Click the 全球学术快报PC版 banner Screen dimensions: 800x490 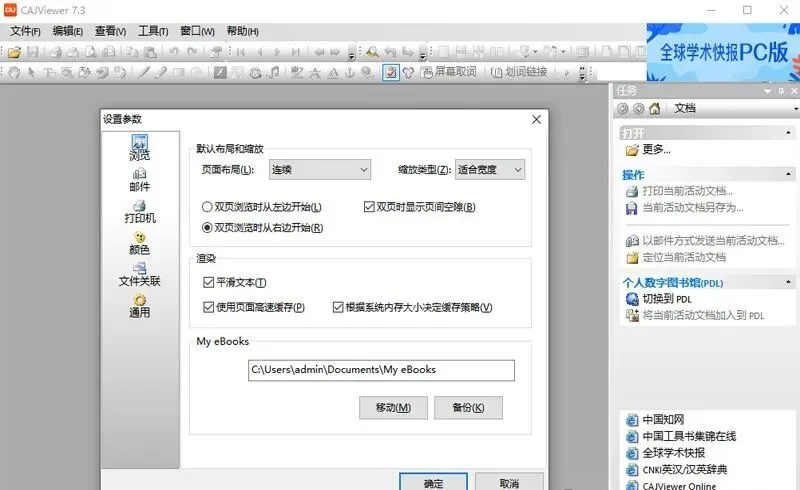tap(723, 52)
